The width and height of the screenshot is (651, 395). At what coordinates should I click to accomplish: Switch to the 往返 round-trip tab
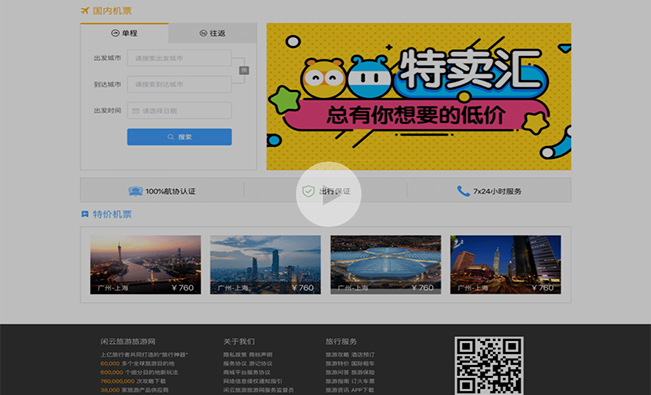point(213,33)
